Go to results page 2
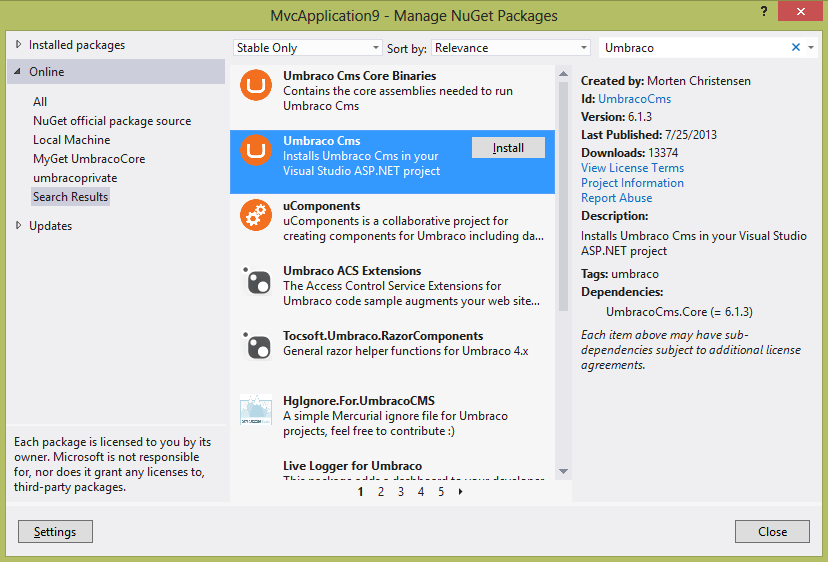 (381, 492)
